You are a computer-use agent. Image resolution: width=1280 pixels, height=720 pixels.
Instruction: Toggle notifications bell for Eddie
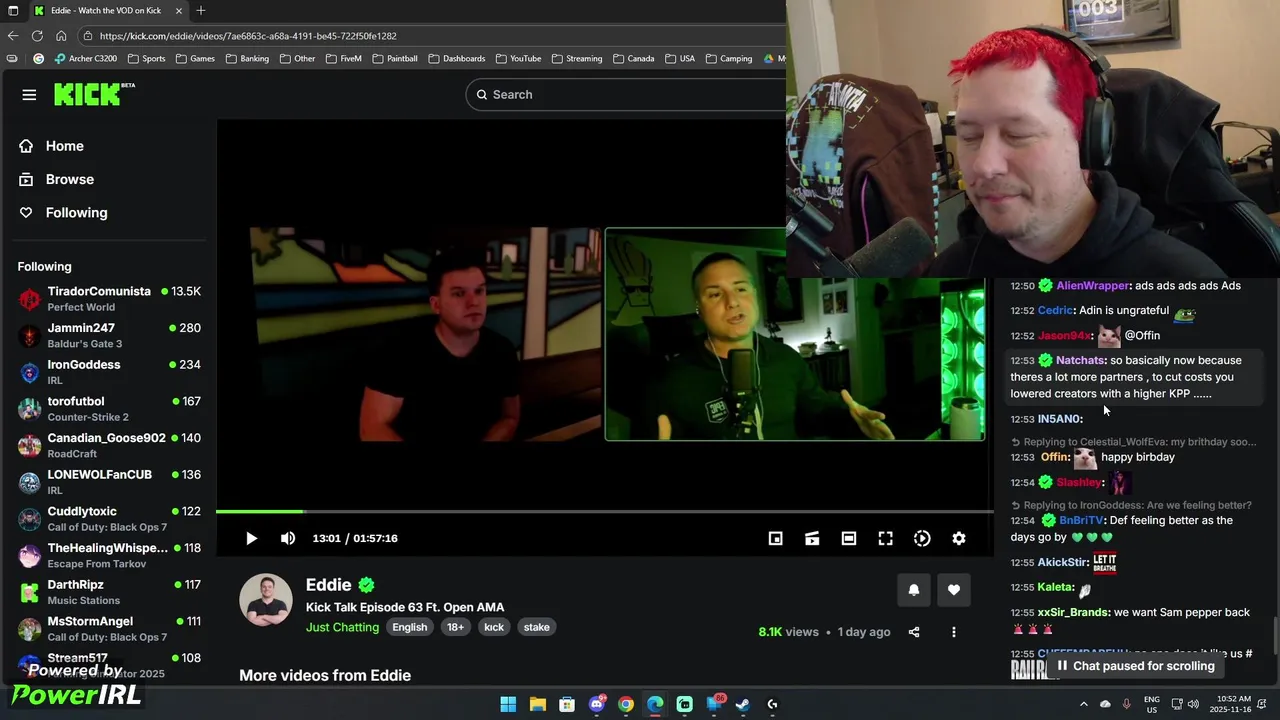click(x=913, y=590)
